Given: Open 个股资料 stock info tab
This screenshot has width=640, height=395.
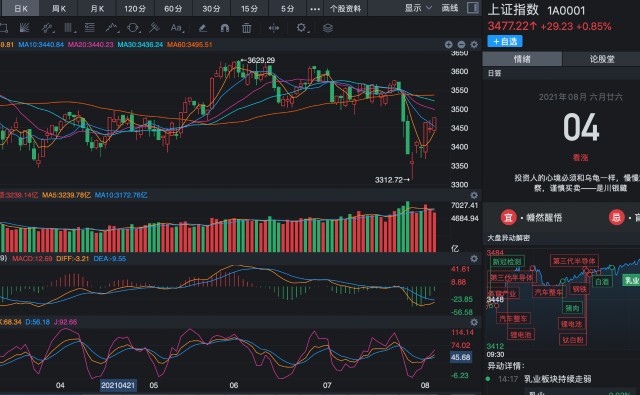Looking at the screenshot, I should 345,8.
